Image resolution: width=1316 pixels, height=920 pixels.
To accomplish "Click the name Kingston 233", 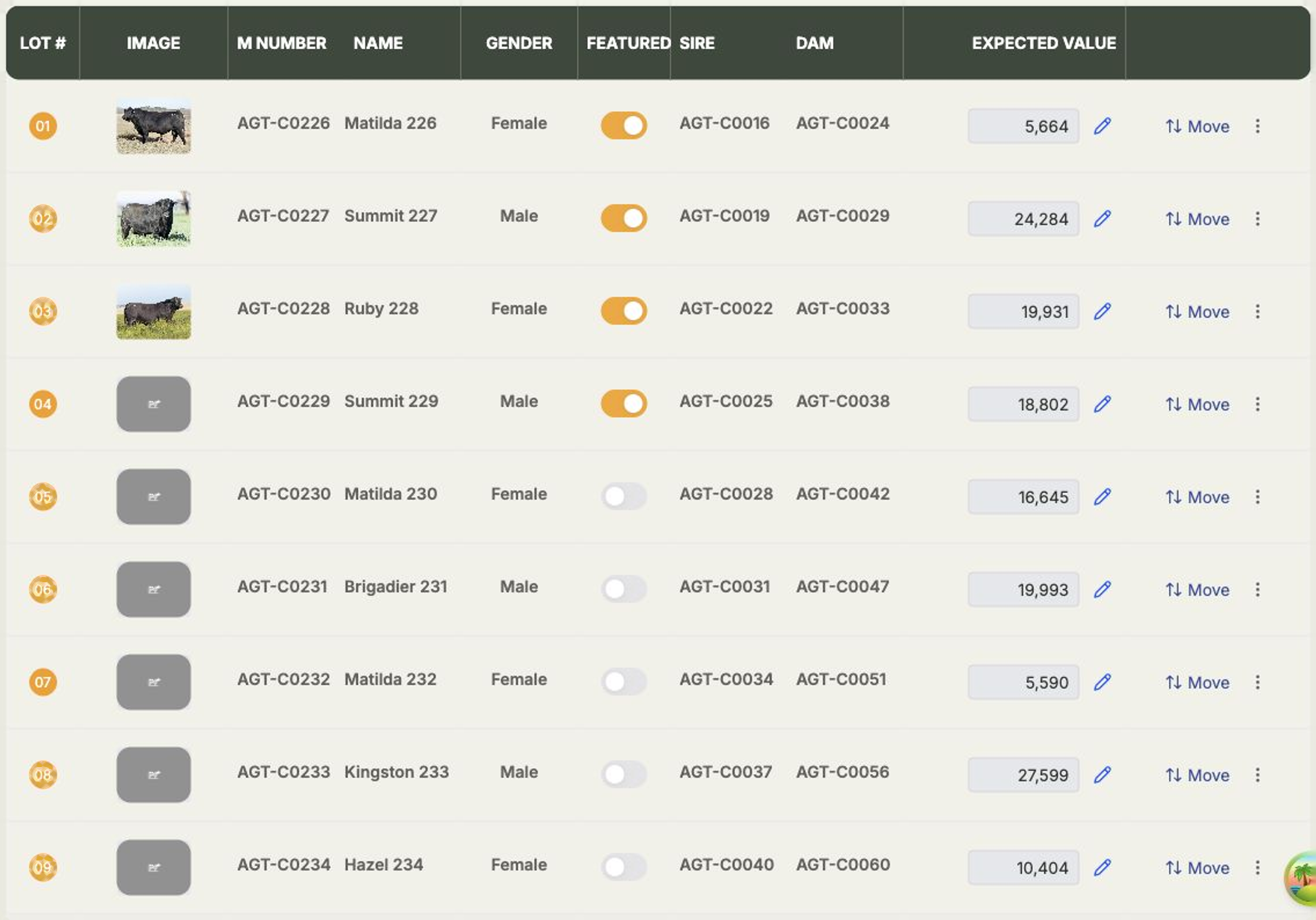I will [x=397, y=772].
